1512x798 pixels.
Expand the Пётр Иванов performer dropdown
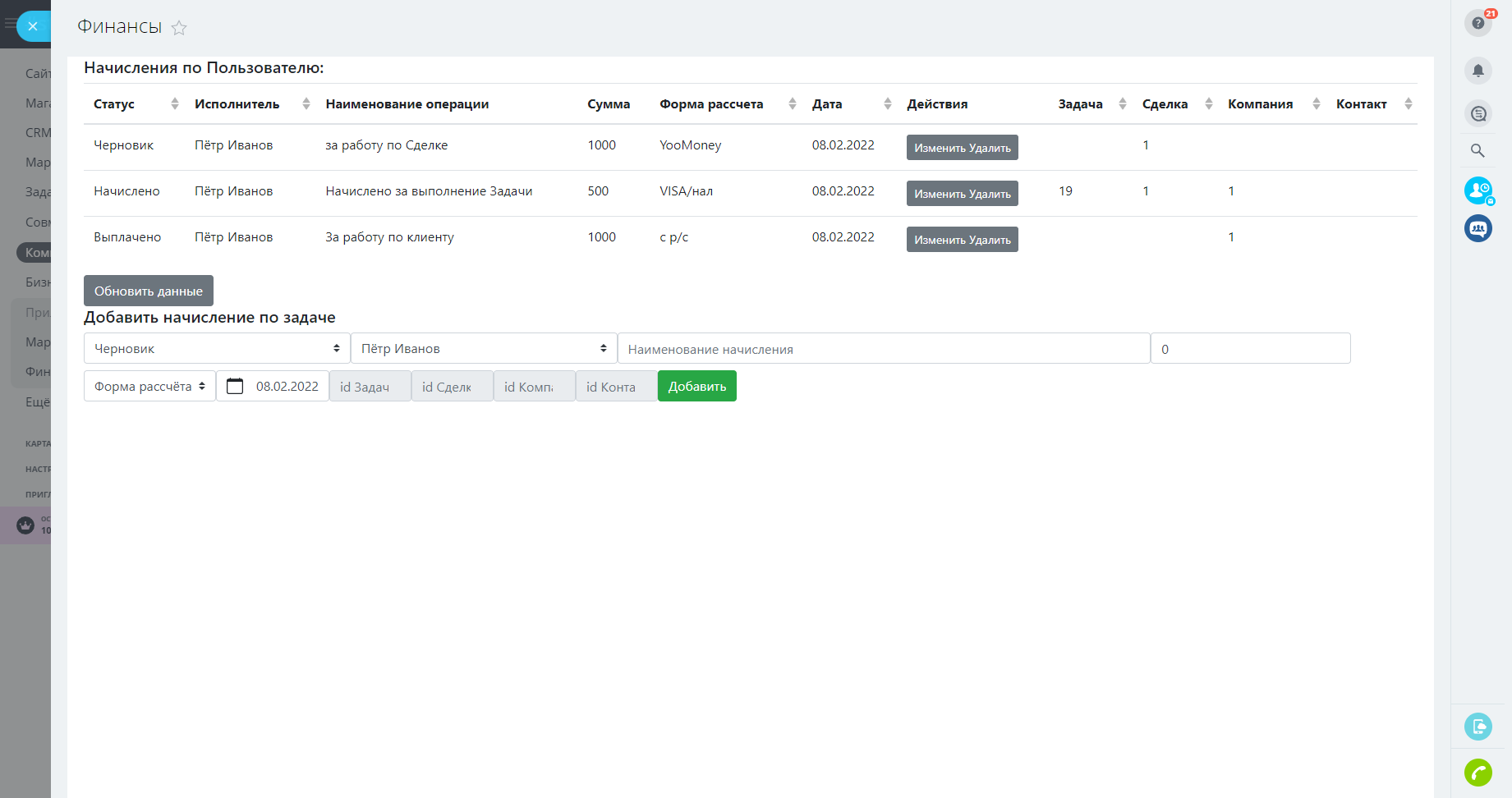[483, 348]
